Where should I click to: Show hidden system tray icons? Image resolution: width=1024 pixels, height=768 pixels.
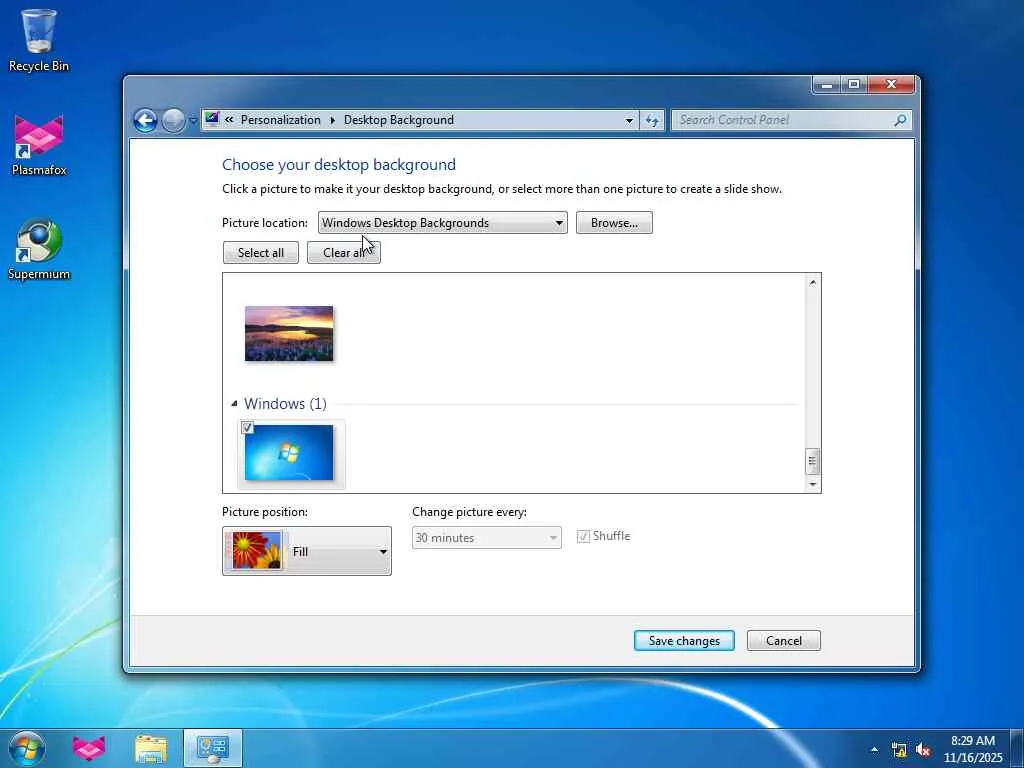[874, 749]
